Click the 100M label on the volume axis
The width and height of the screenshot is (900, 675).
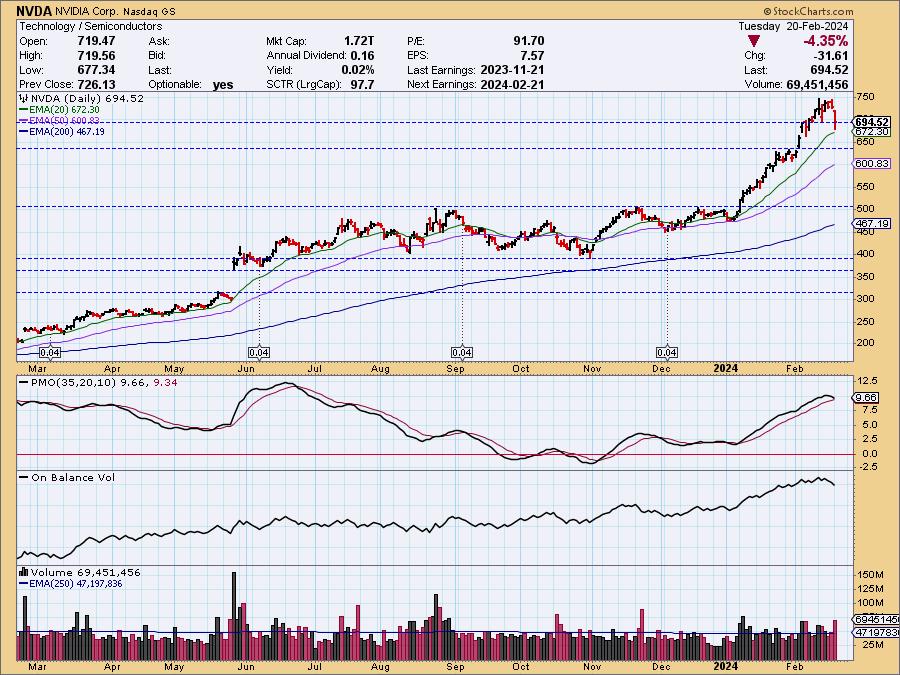(870, 603)
